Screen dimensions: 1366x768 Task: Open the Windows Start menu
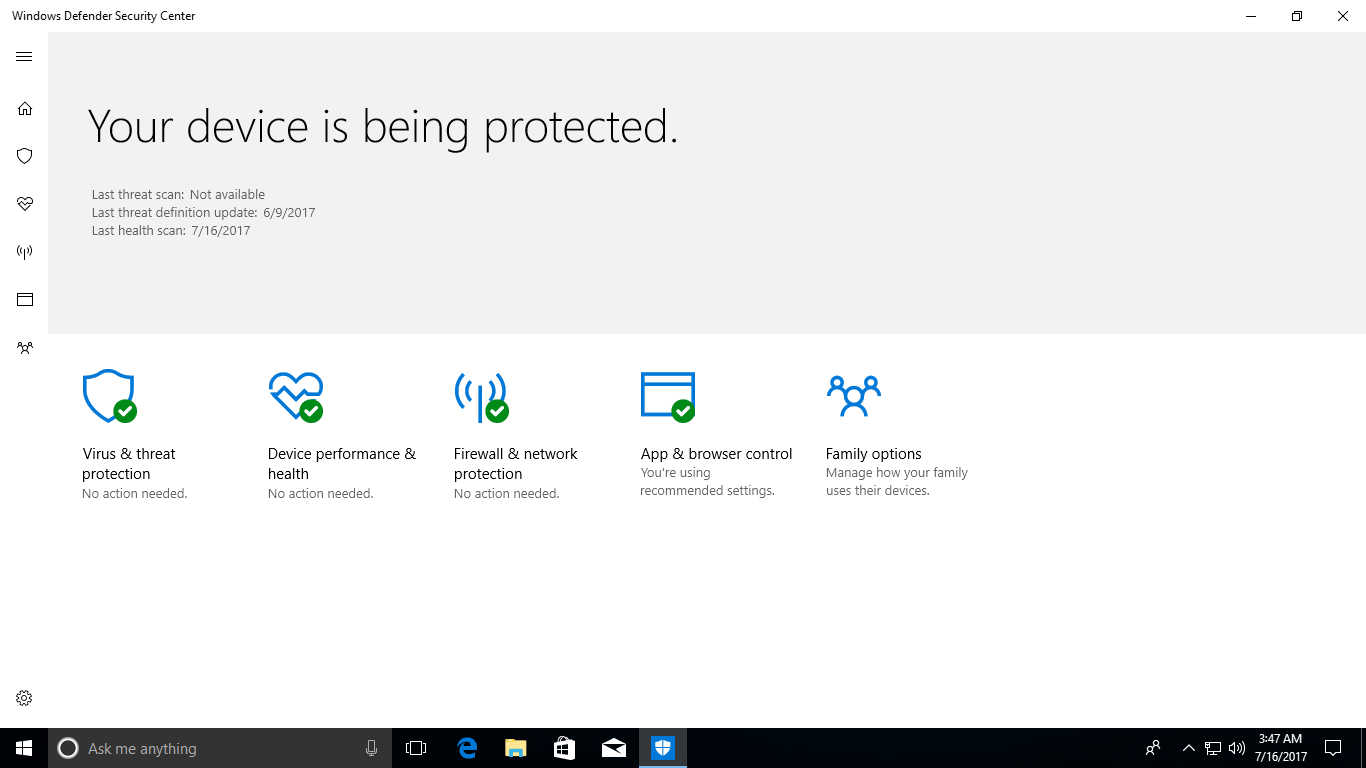(24, 748)
